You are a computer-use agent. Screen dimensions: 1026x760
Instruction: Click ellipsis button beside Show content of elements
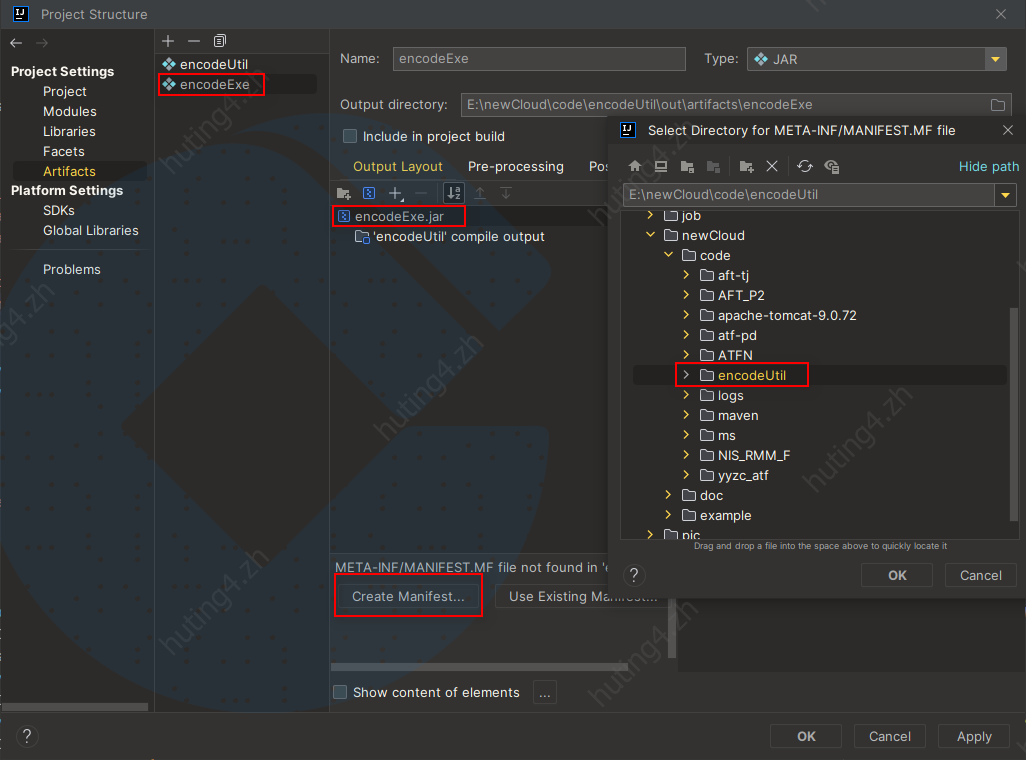point(545,693)
